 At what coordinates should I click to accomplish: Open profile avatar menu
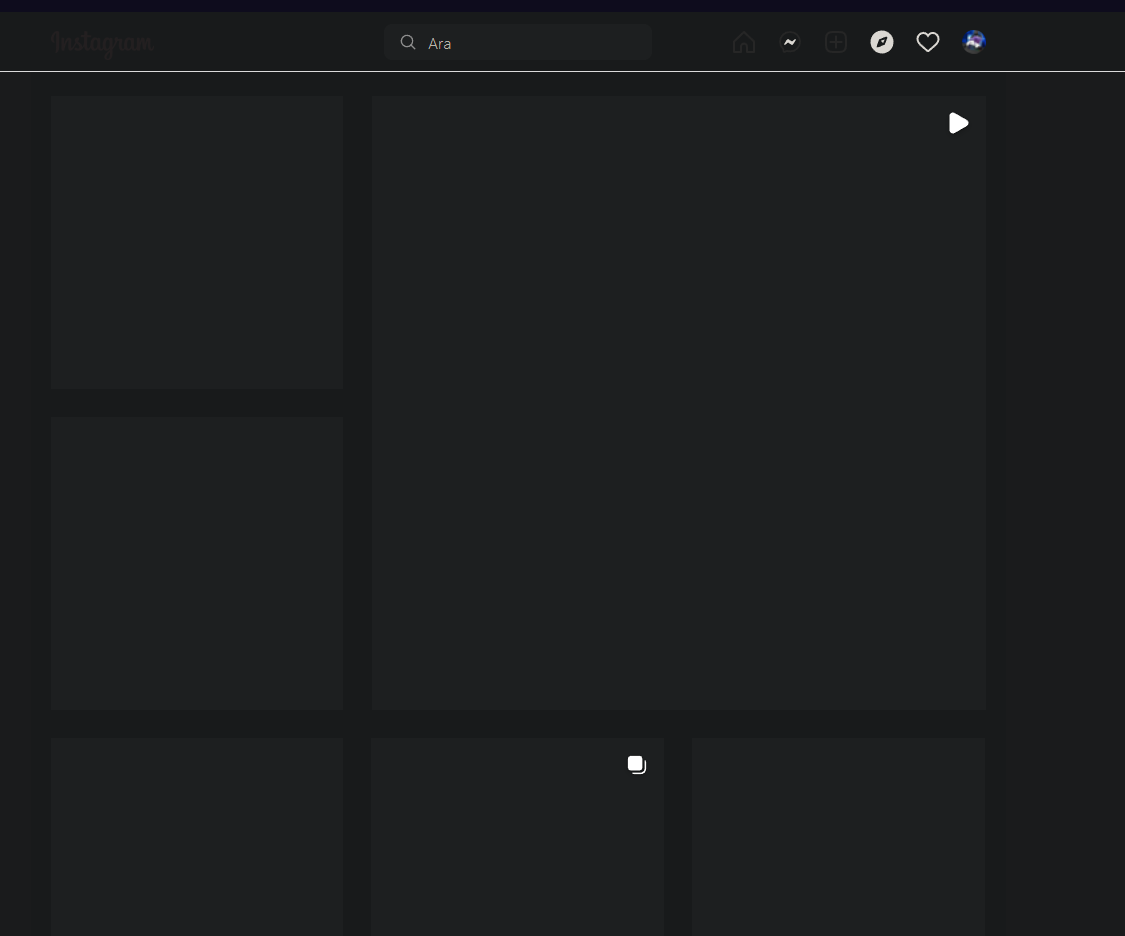point(974,42)
